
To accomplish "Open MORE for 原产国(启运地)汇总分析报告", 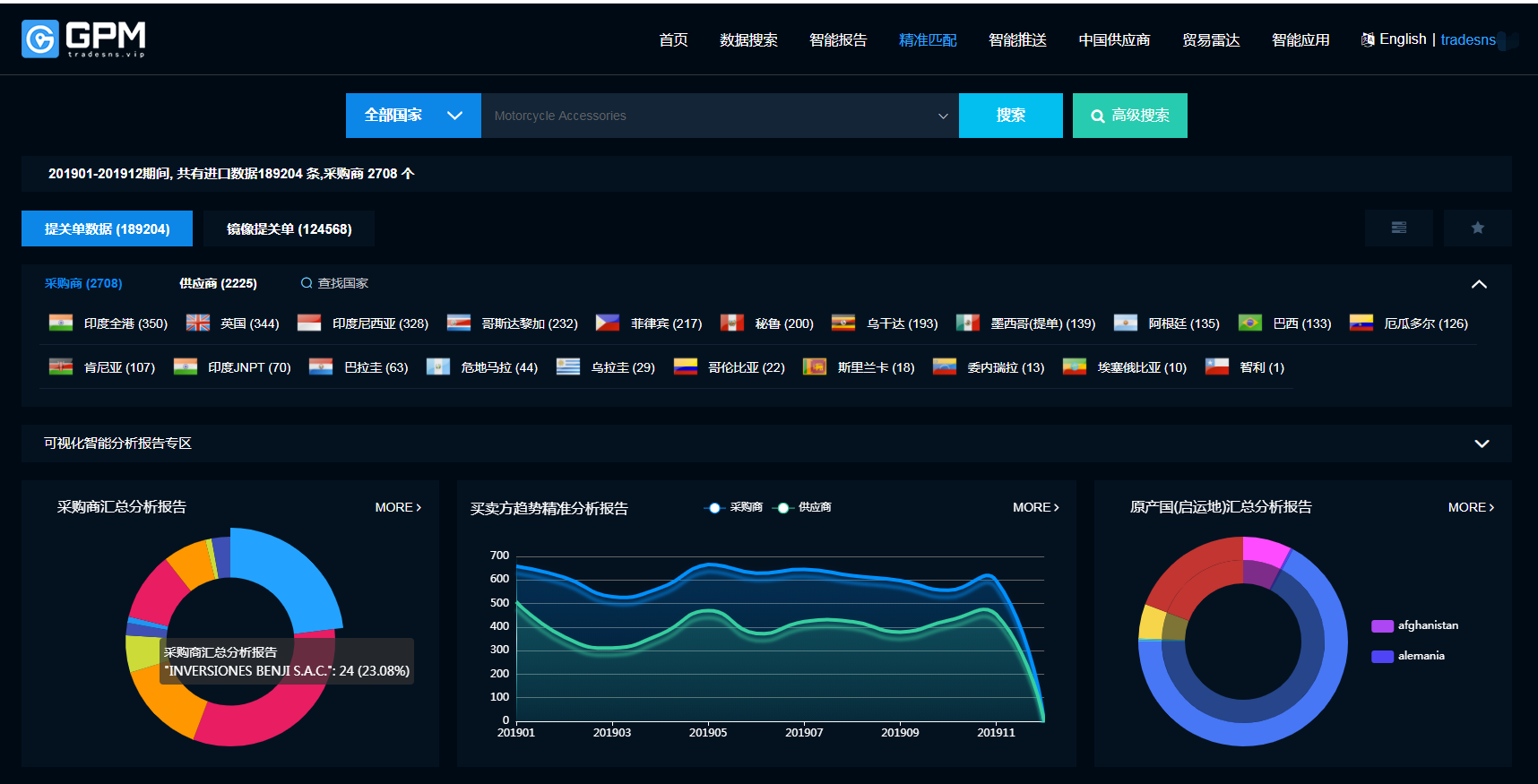I will pos(1472,507).
